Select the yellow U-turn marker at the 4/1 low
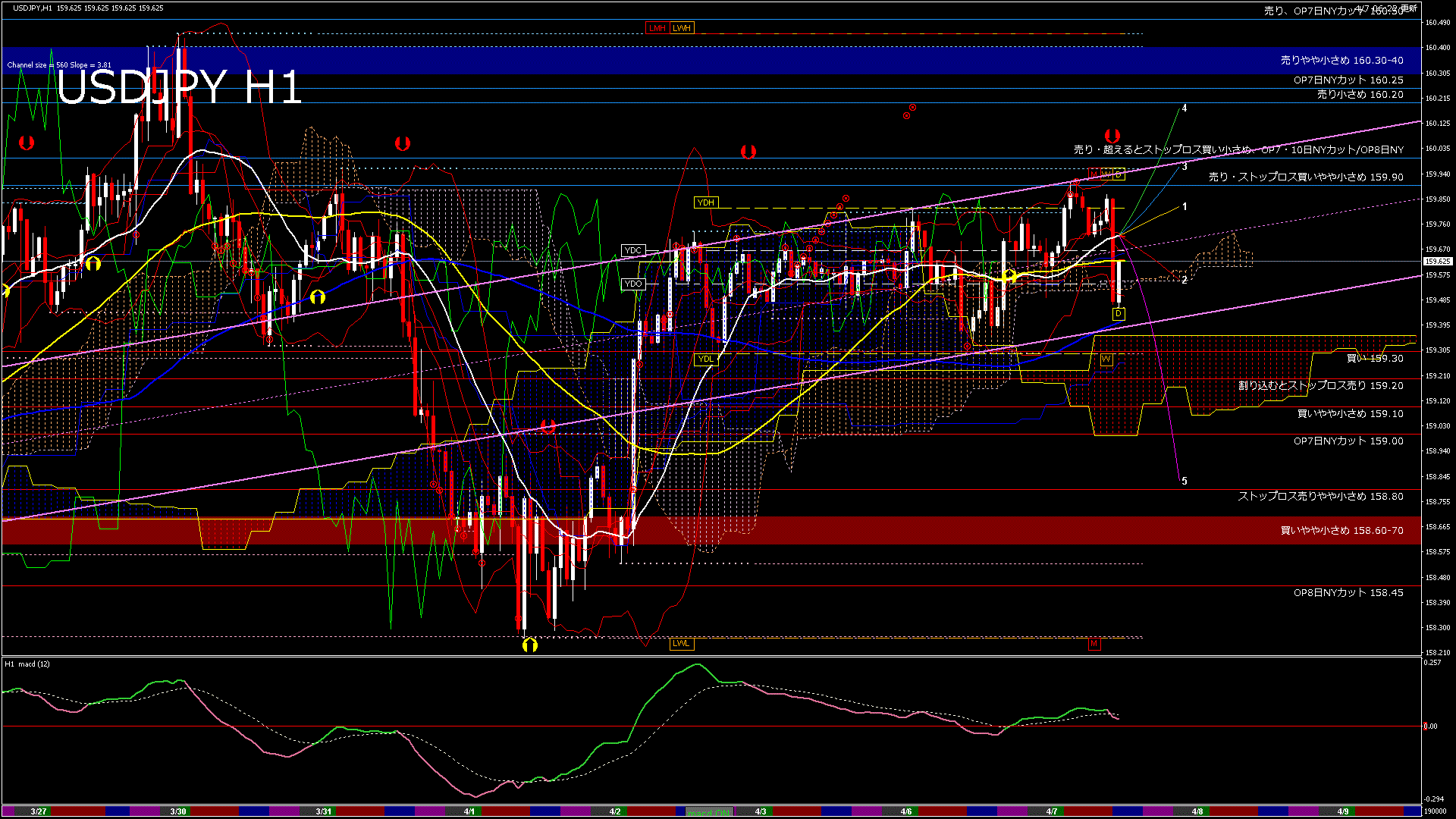The image size is (1456, 819). pyautogui.click(x=530, y=644)
